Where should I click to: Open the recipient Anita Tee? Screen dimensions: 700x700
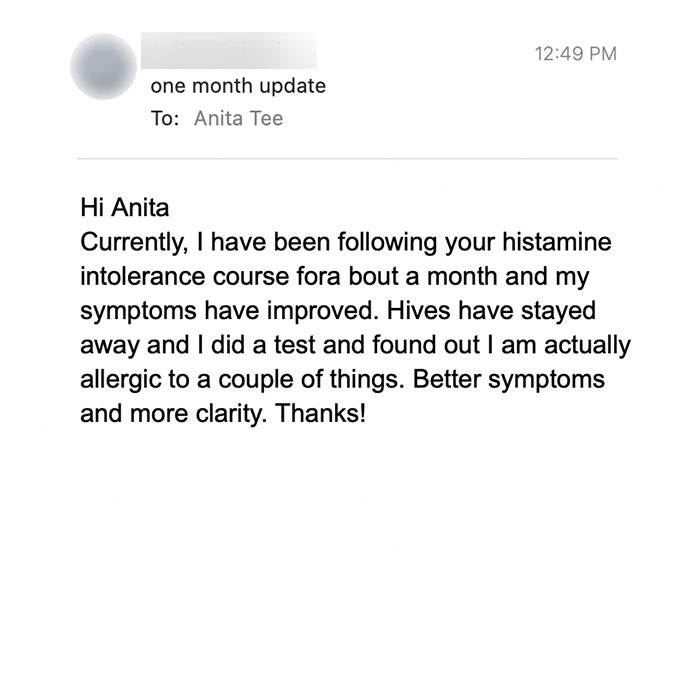(x=238, y=119)
